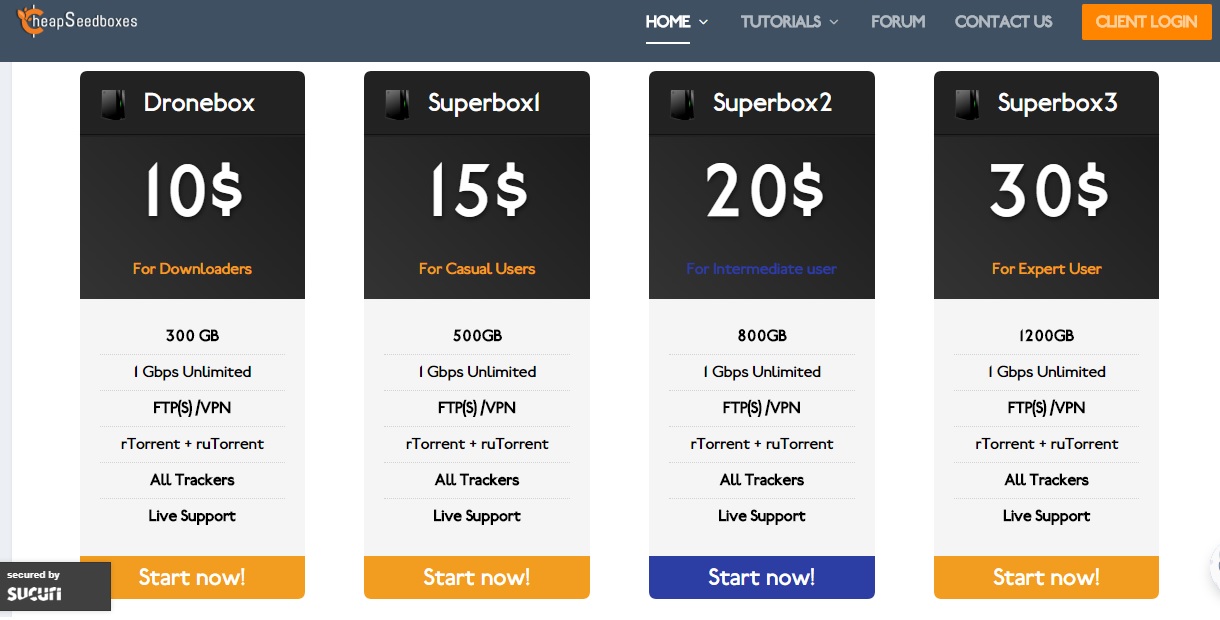Click the 10$ price

tap(193, 191)
